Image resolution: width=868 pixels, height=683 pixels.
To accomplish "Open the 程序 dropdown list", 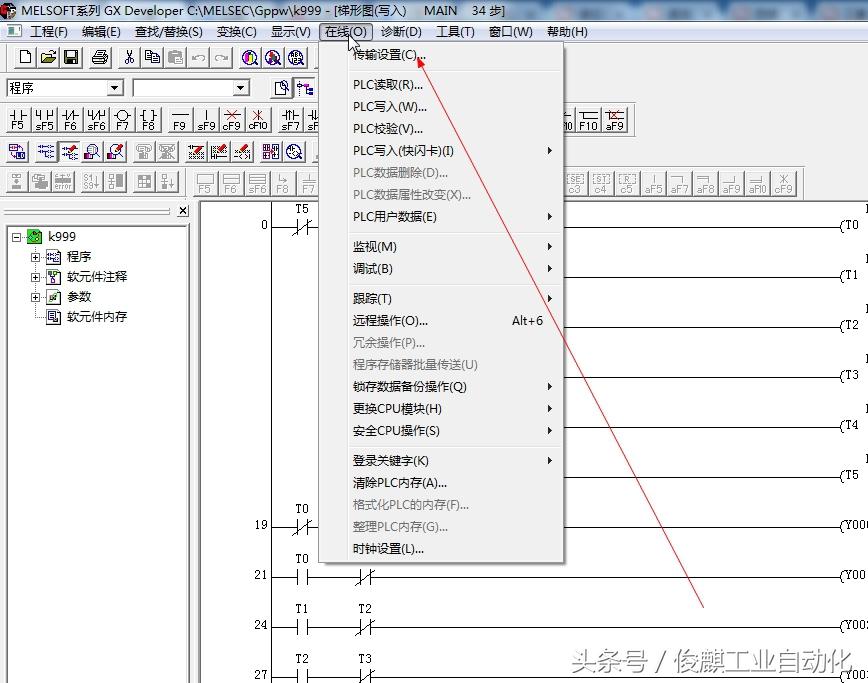I will coord(114,88).
